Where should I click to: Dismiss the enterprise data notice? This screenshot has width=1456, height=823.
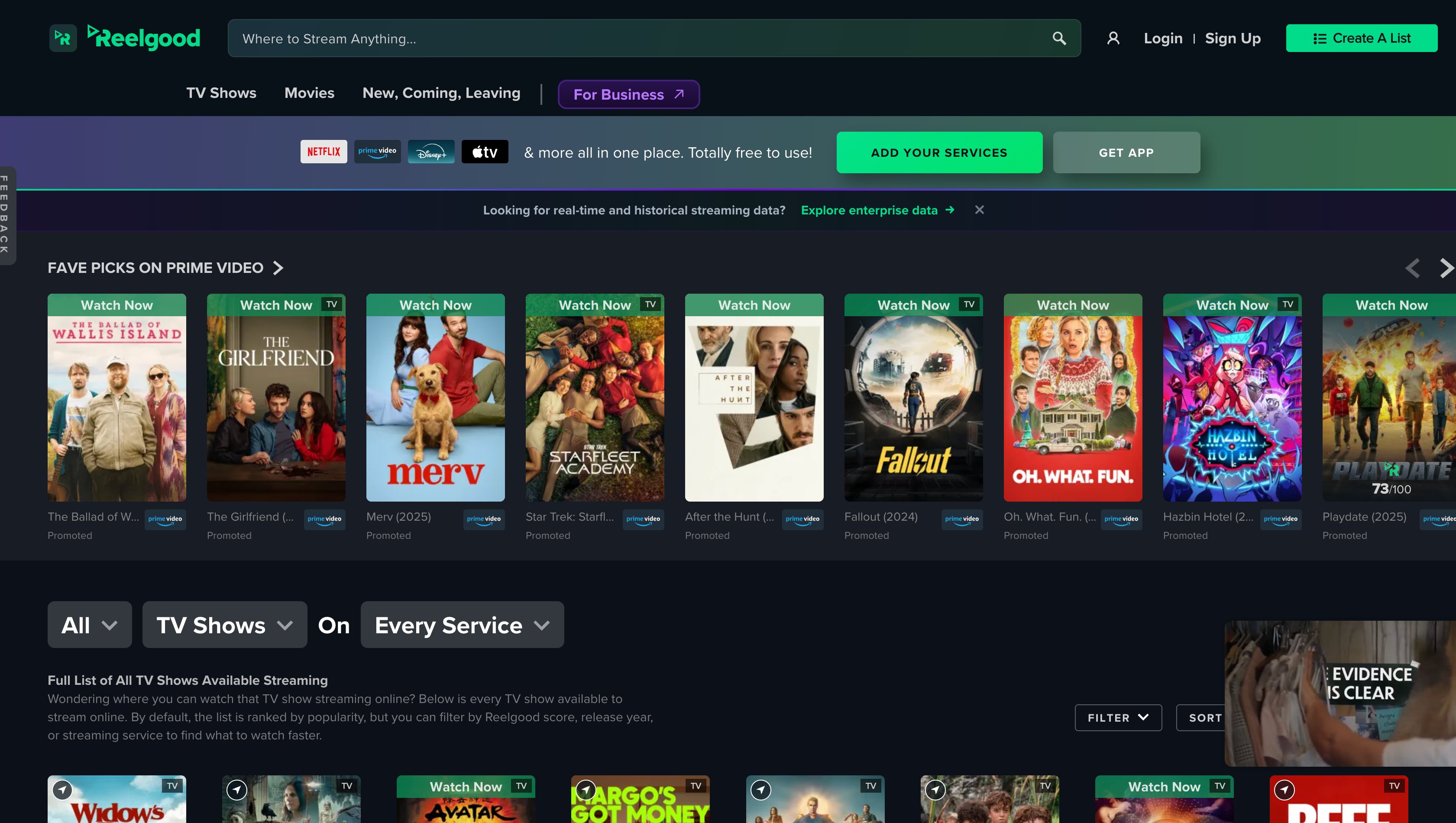980,210
